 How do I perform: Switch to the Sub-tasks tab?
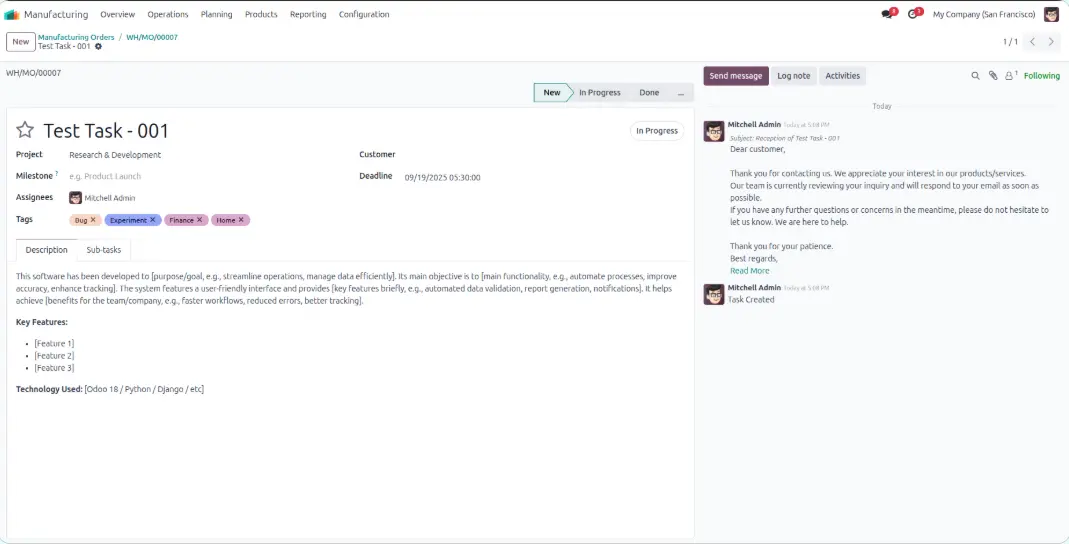(x=104, y=250)
